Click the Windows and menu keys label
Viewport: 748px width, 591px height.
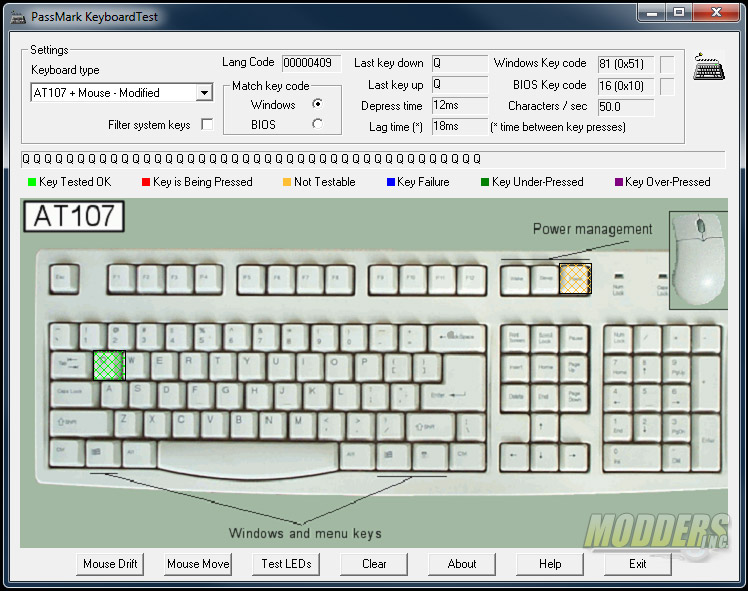[x=305, y=533]
